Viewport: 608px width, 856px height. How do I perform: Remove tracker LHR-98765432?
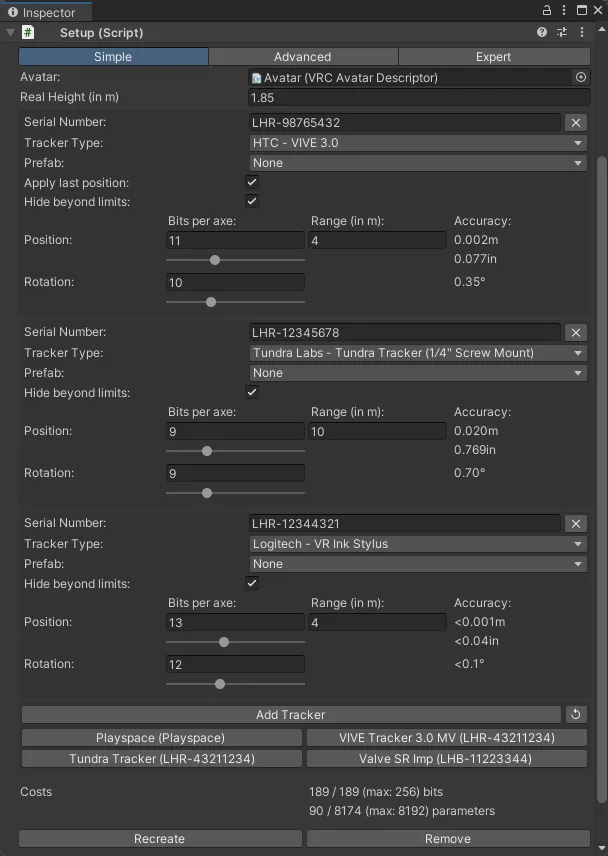point(576,122)
